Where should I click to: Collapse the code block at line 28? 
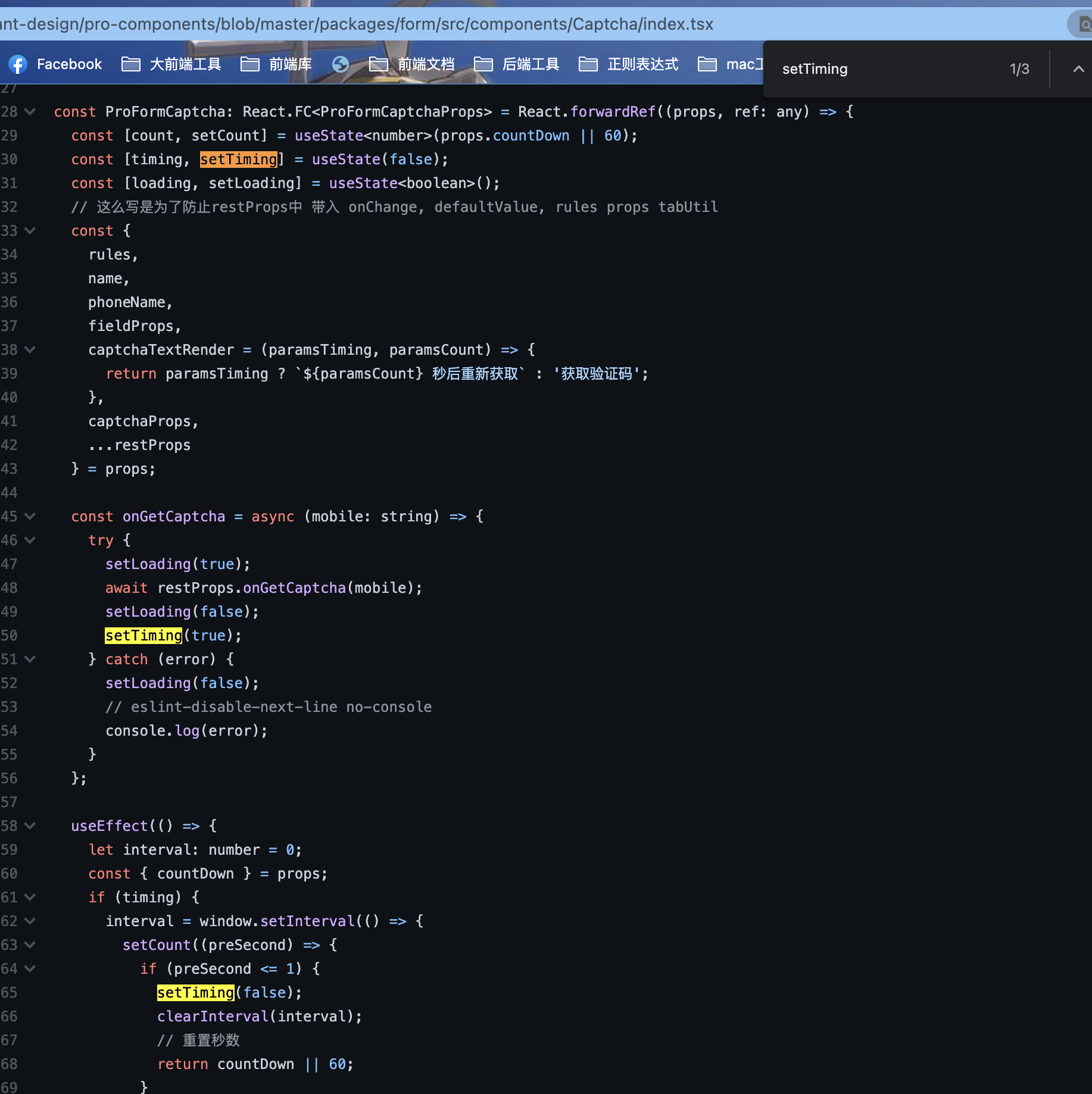(x=30, y=112)
